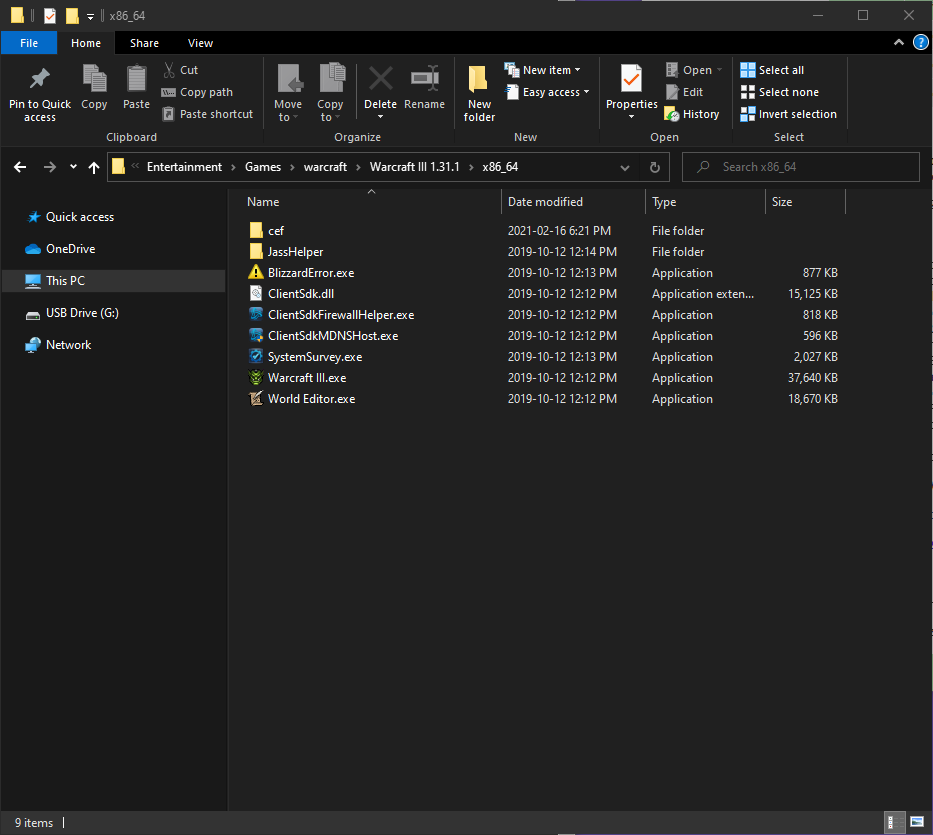Select Copy path in Clipboard group
Screen dimensions: 933x835
coord(198,92)
